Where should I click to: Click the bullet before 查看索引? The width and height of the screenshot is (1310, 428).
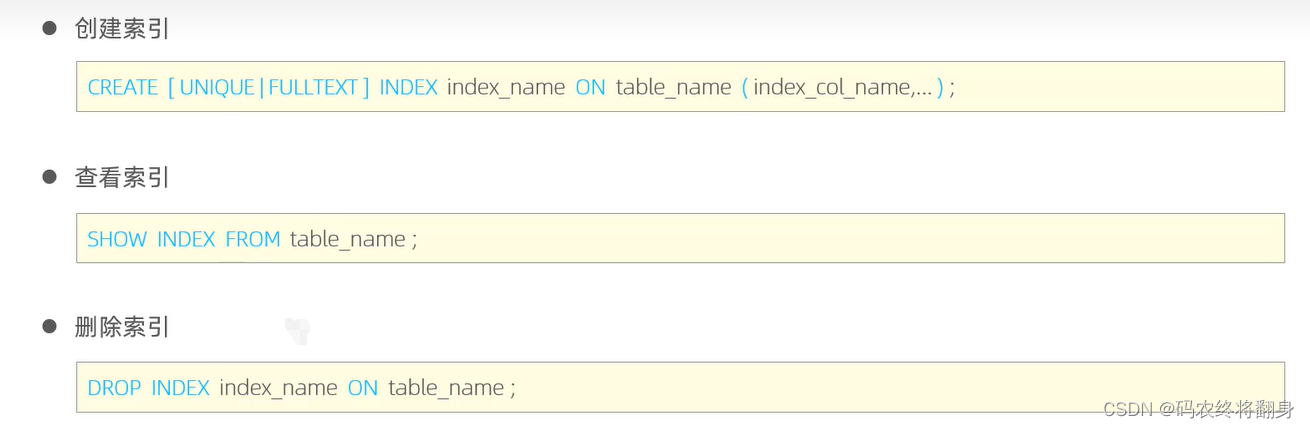[x=49, y=177]
